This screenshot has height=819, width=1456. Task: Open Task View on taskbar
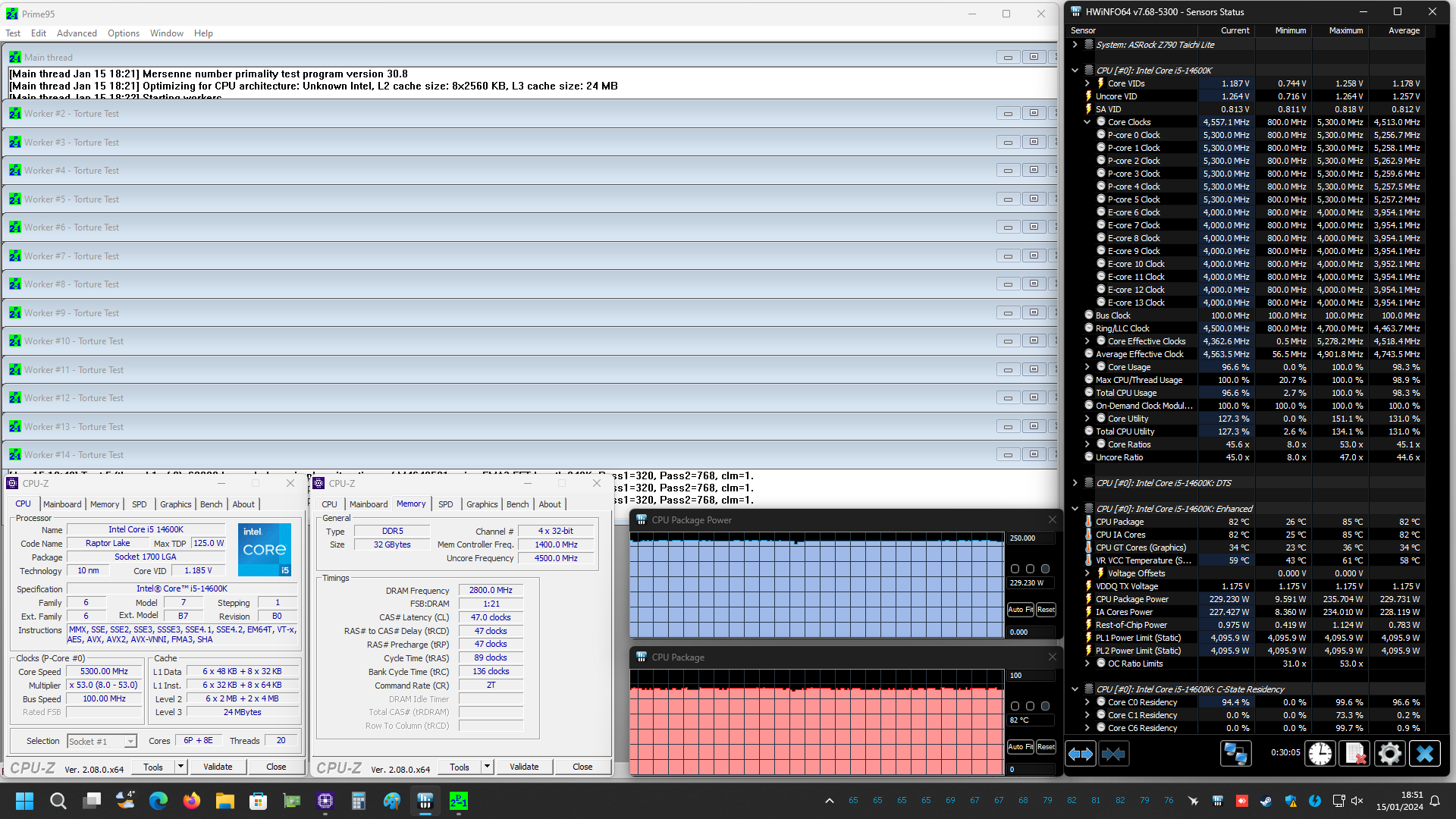(92, 801)
